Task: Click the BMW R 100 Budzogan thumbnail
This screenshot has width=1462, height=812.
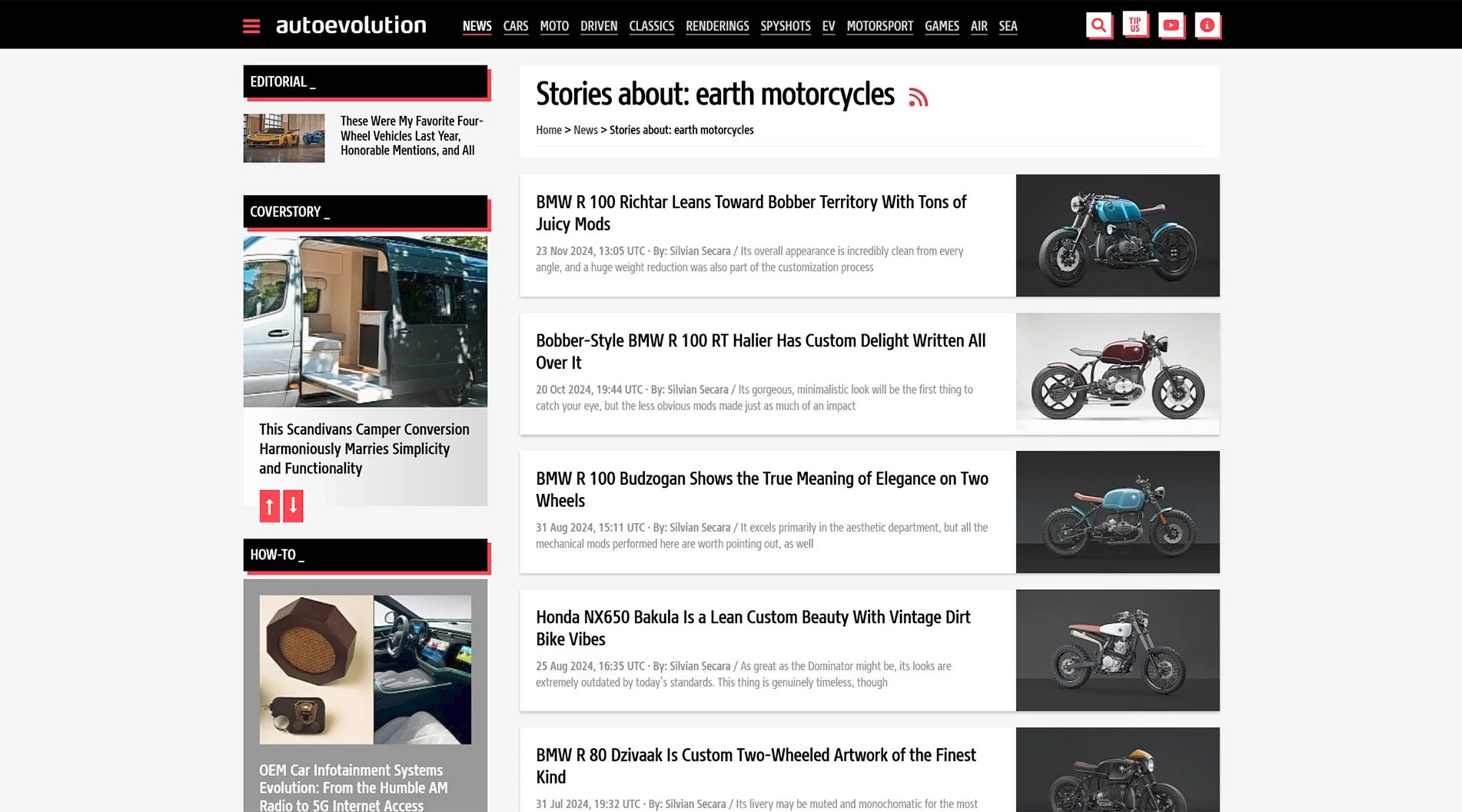Action: 1118,512
